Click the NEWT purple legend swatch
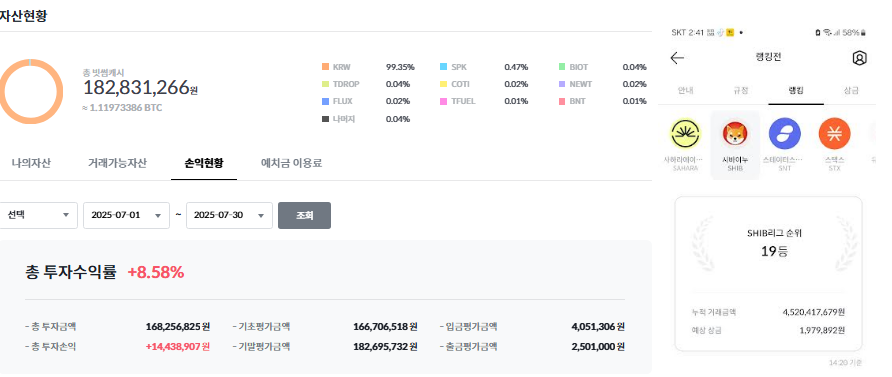892x377 pixels. 562,84
